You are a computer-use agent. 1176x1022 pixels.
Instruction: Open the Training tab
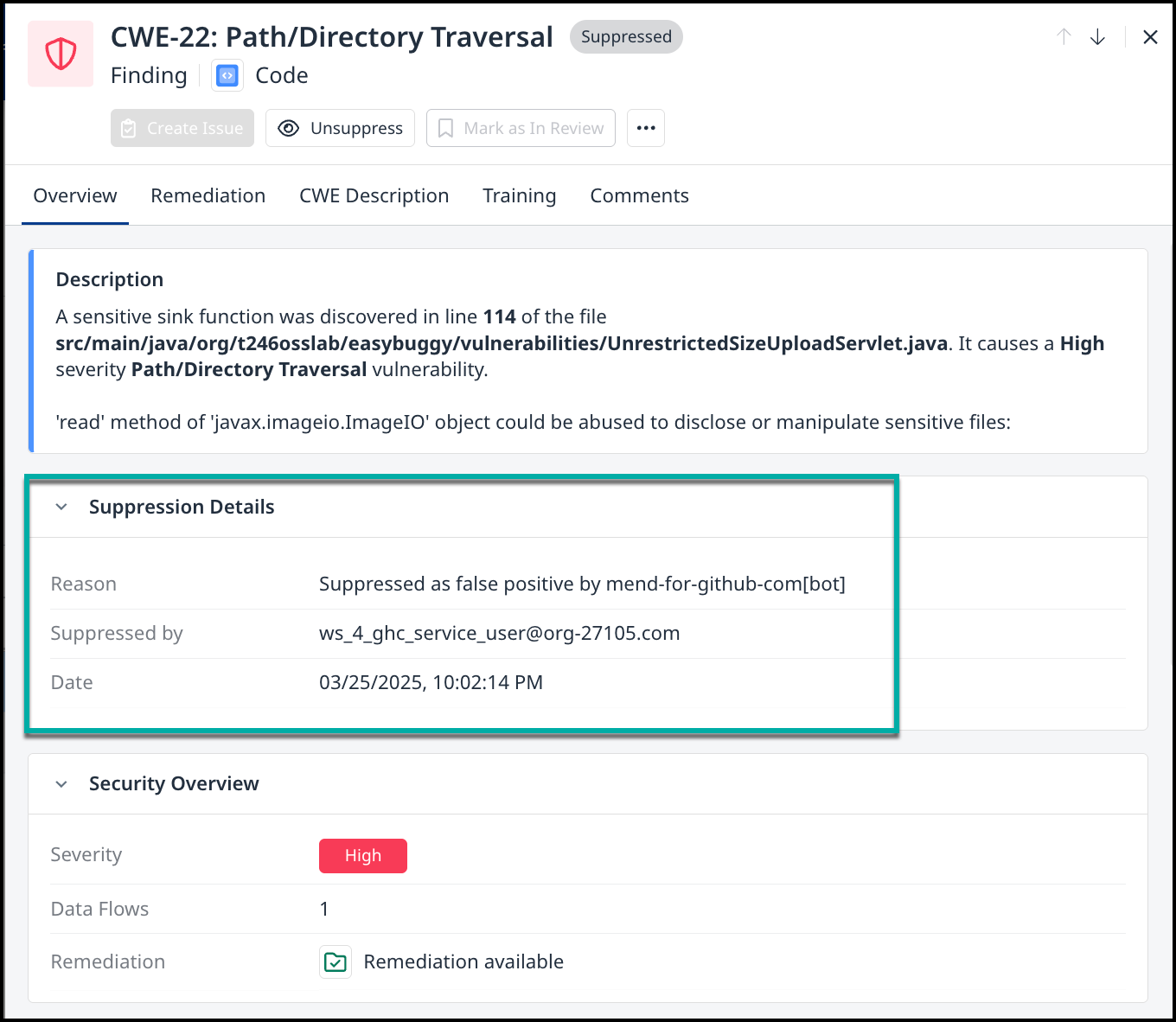coord(519,196)
